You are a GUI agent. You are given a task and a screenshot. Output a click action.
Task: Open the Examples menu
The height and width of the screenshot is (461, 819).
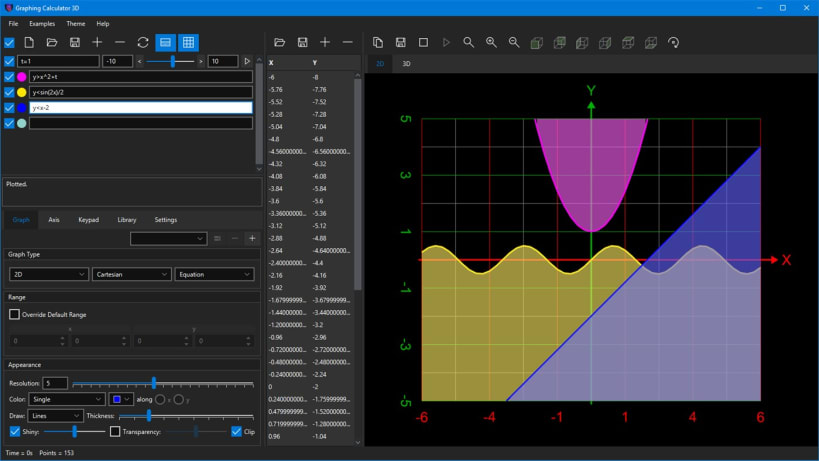tap(42, 23)
